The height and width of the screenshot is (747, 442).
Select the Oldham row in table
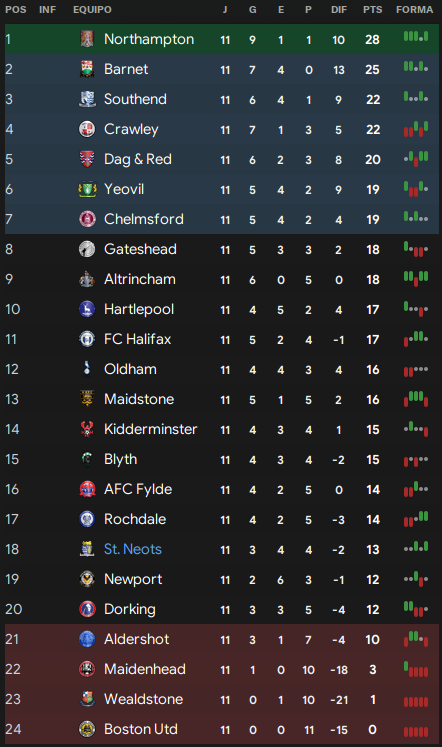[222, 369]
